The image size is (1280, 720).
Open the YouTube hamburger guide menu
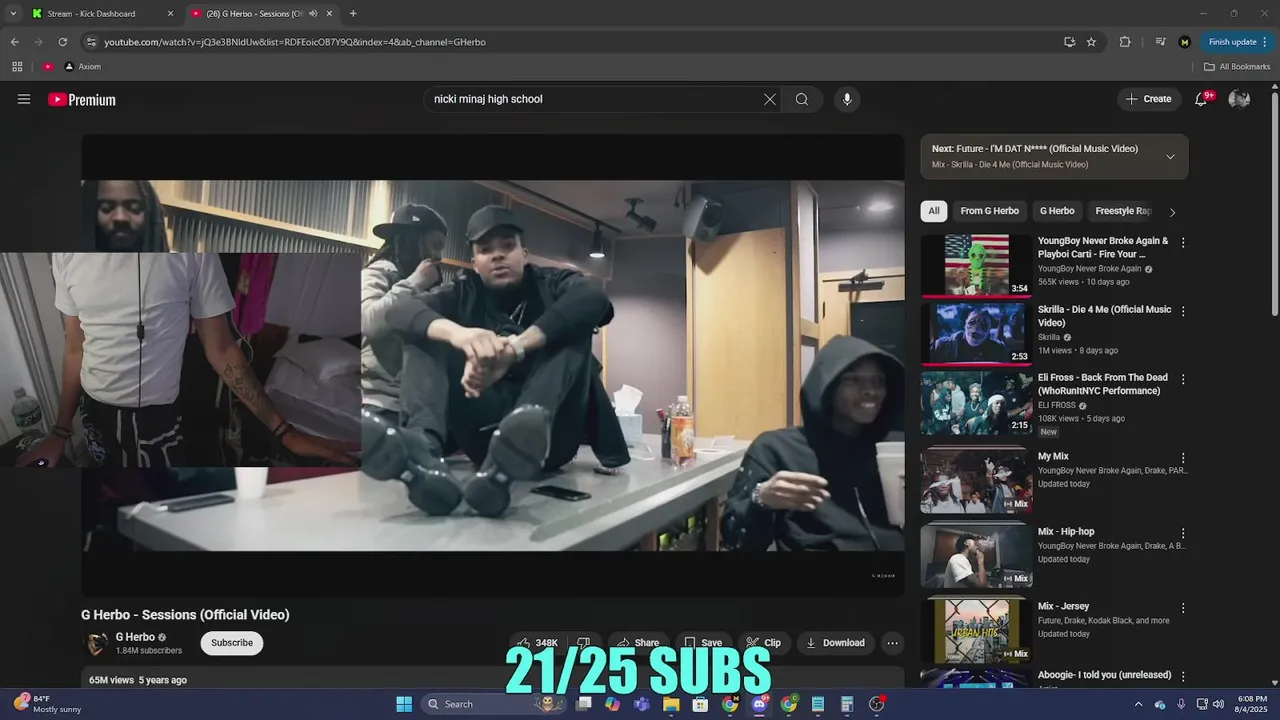pos(24,99)
